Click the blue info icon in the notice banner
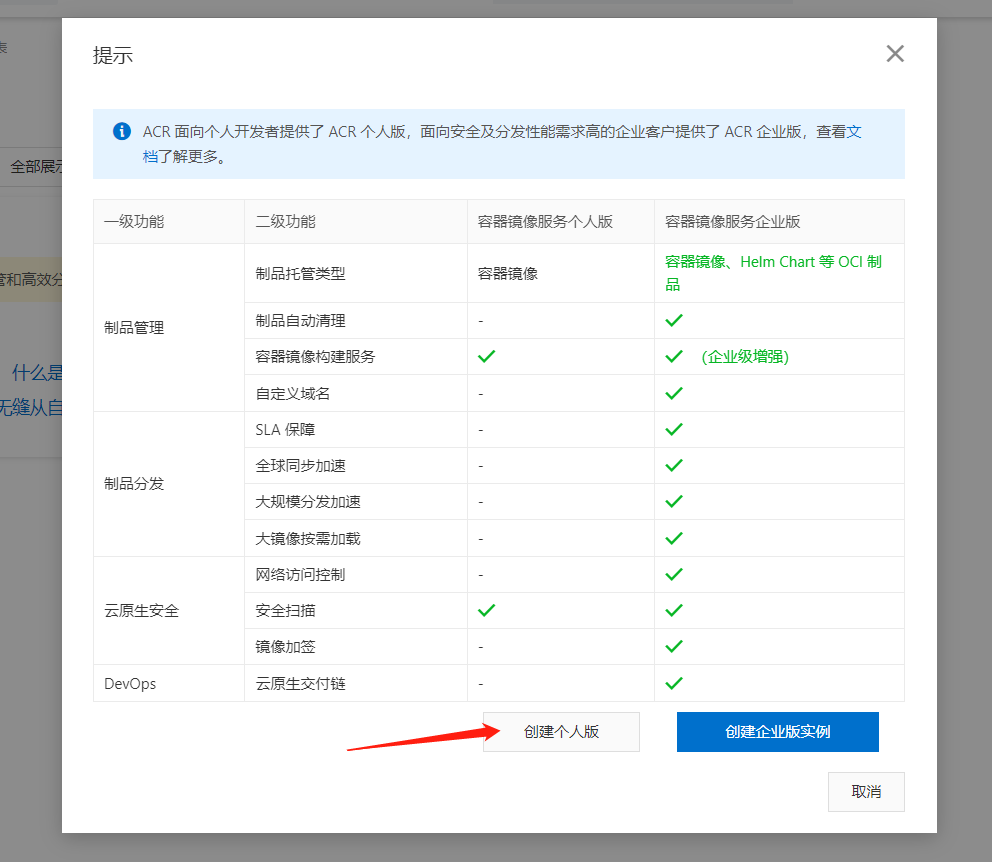Screen dimensions: 992x862 point(121,131)
